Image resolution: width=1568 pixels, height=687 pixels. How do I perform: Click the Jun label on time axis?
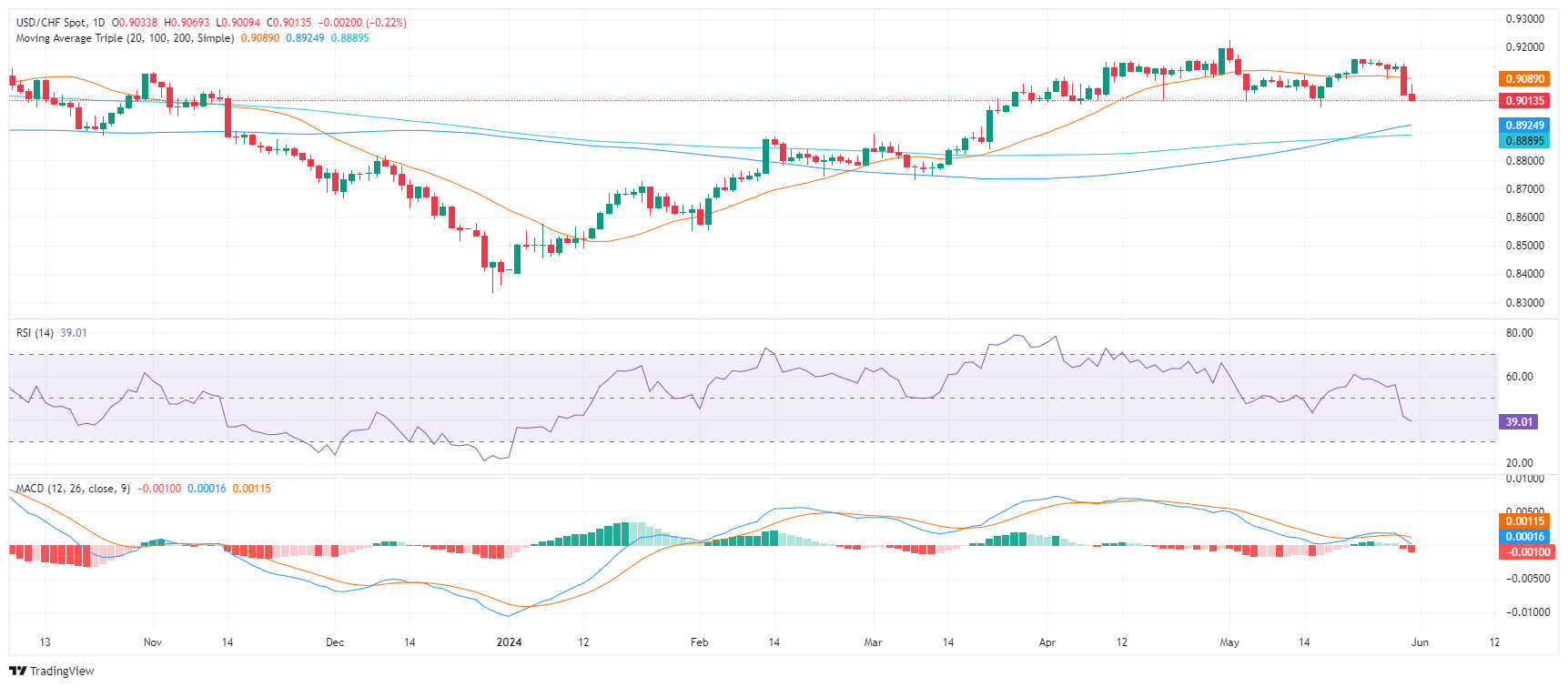point(1420,642)
